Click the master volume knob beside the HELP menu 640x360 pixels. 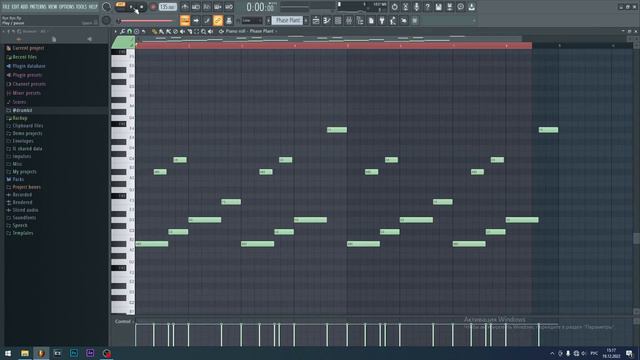[x=106, y=7]
